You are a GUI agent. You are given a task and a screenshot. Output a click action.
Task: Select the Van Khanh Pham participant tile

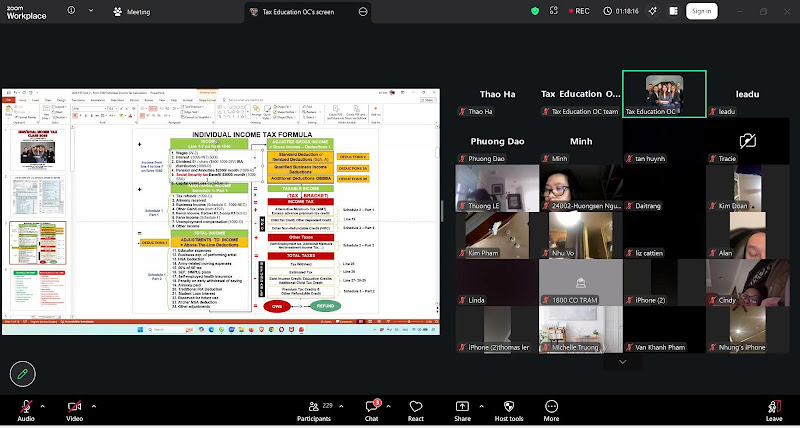664,330
